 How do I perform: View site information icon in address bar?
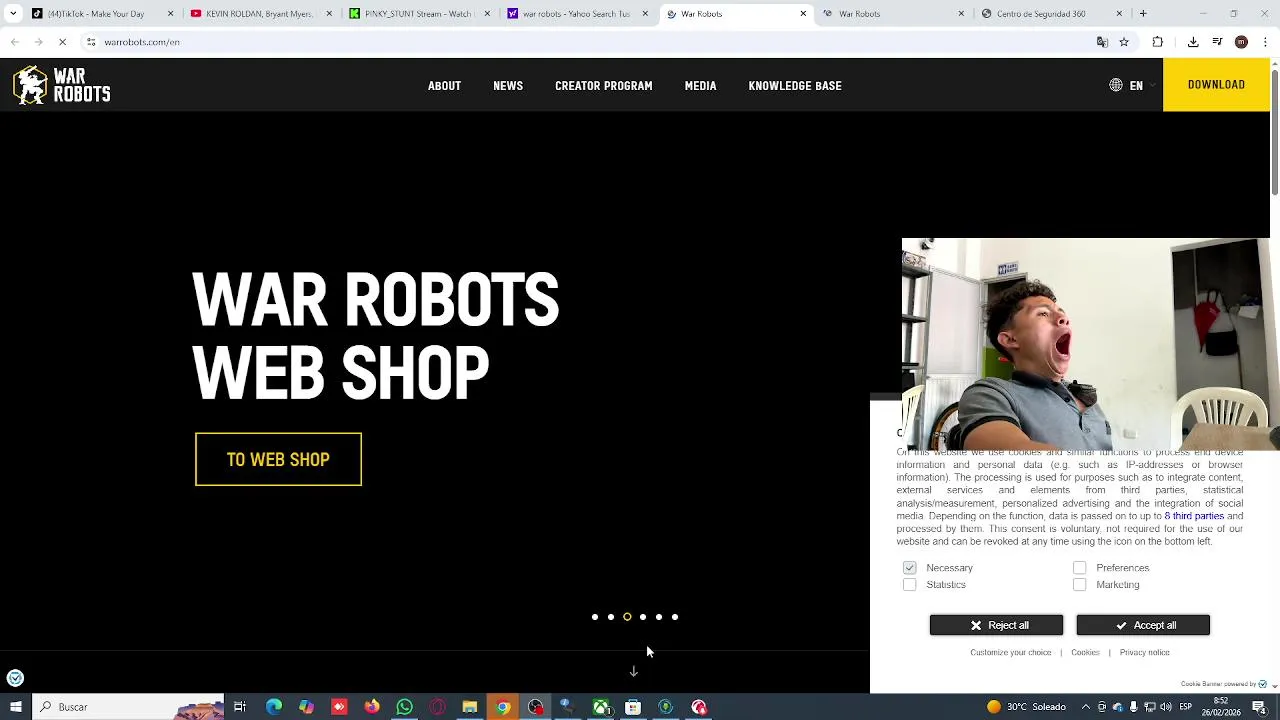pos(90,42)
